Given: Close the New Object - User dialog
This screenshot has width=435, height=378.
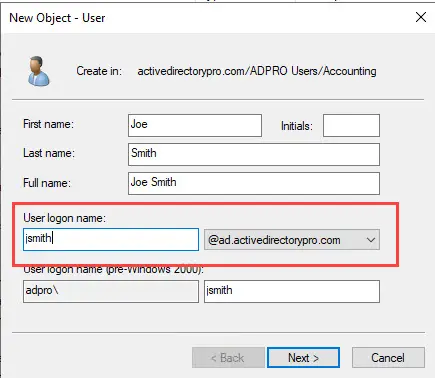Looking at the screenshot, I should [421, 17].
